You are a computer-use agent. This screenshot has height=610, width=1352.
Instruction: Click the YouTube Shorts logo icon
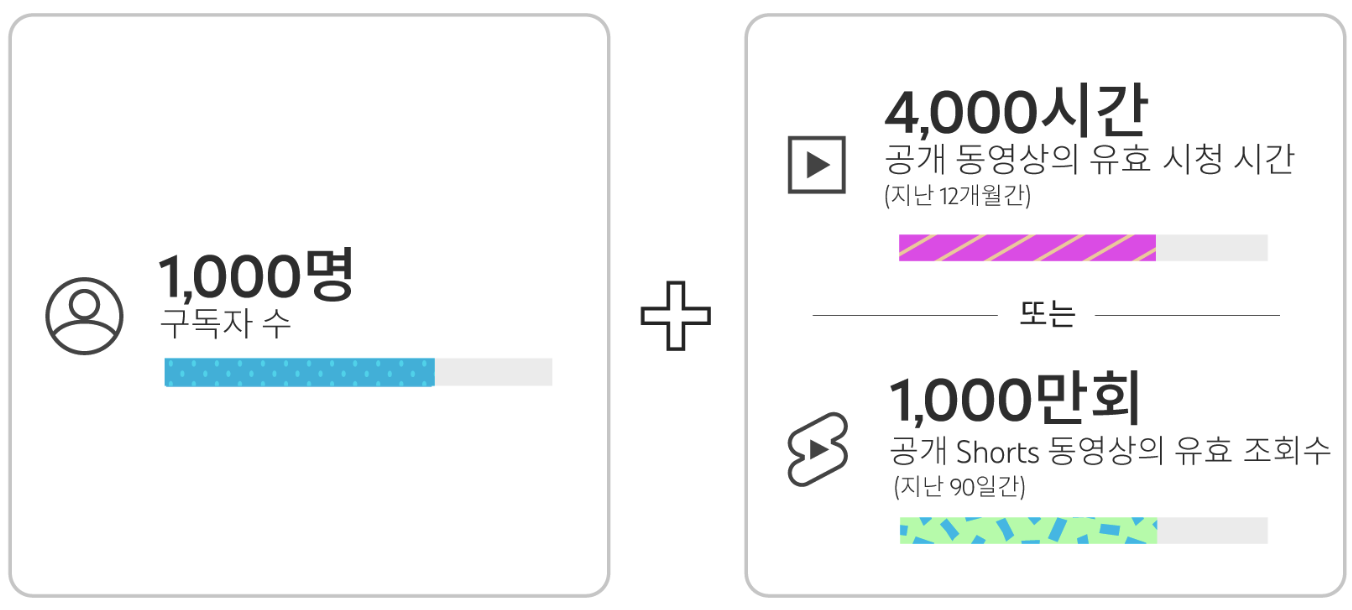click(817, 449)
